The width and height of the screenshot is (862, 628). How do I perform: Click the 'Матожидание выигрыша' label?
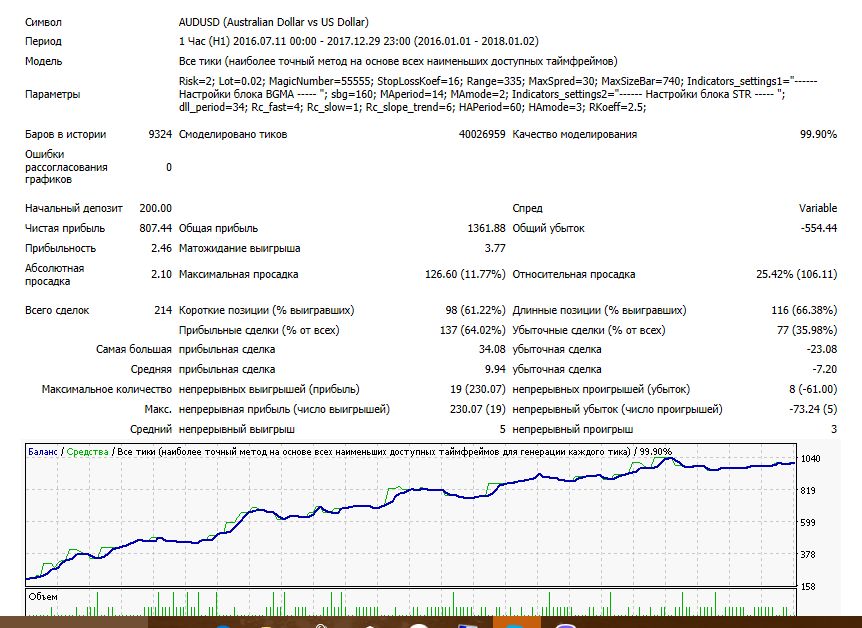coord(239,249)
